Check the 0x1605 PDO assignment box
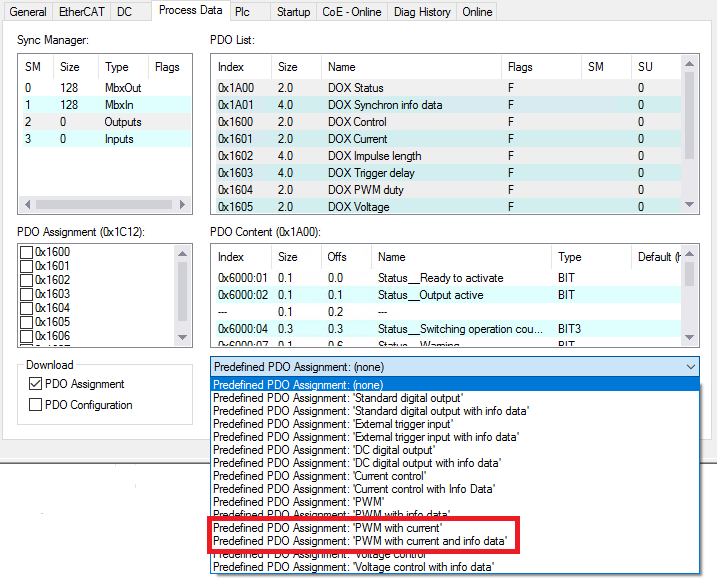Image resolution: width=717 pixels, height=580 pixels. (27, 322)
